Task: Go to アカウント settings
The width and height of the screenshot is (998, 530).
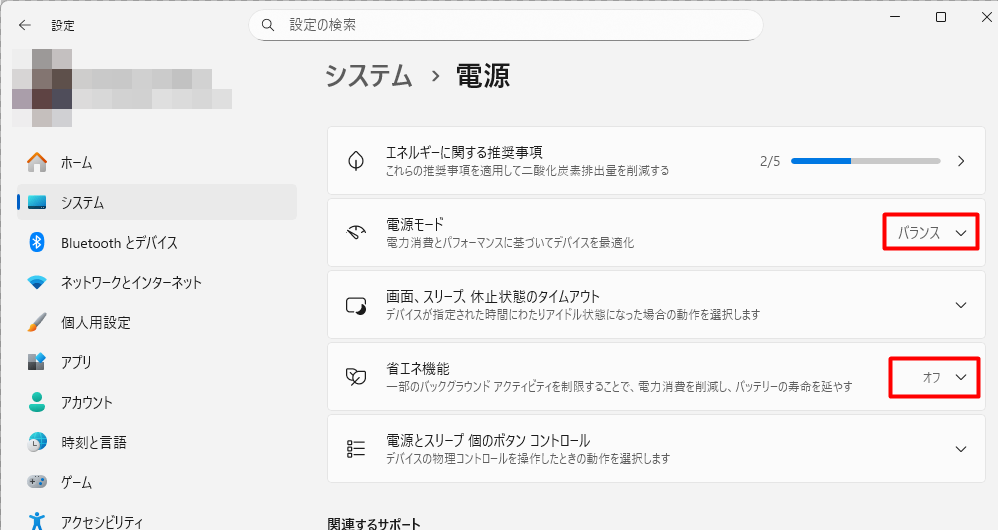Action: pos(157,402)
